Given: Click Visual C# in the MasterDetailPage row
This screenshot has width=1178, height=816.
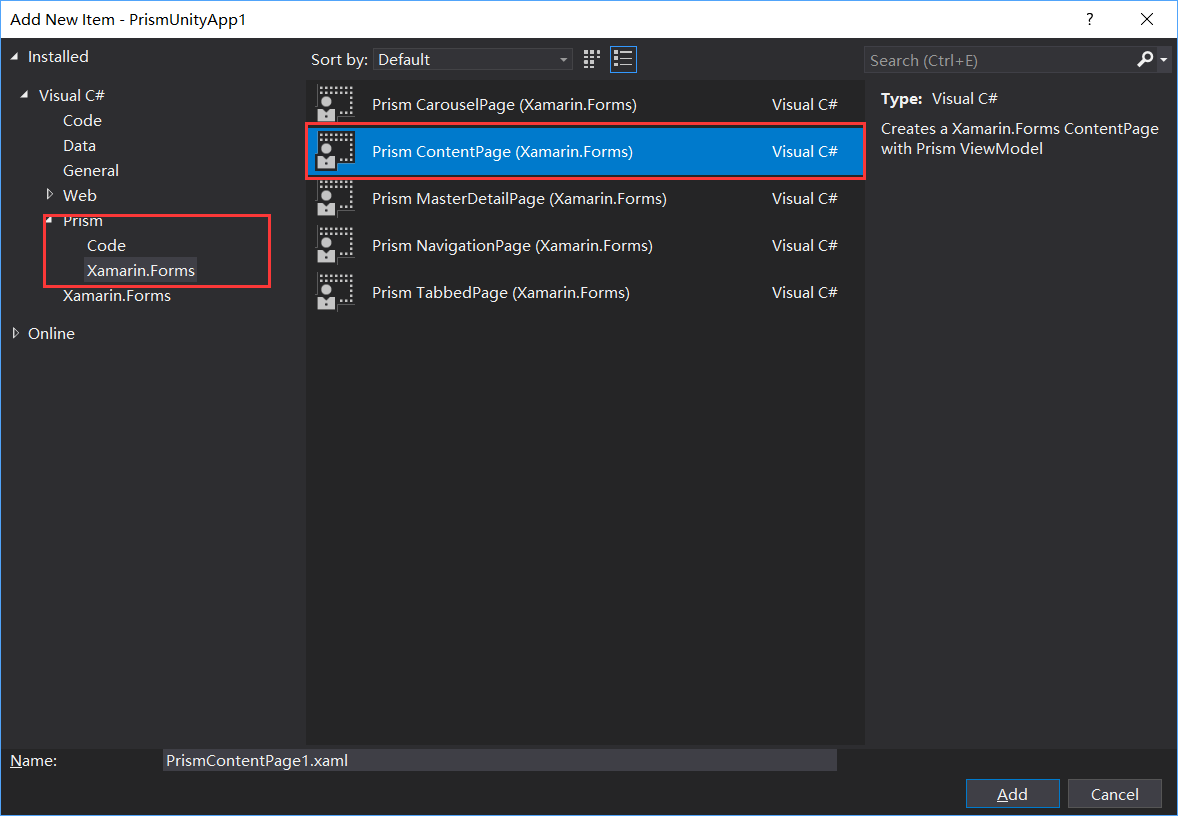Looking at the screenshot, I should tap(805, 198).
